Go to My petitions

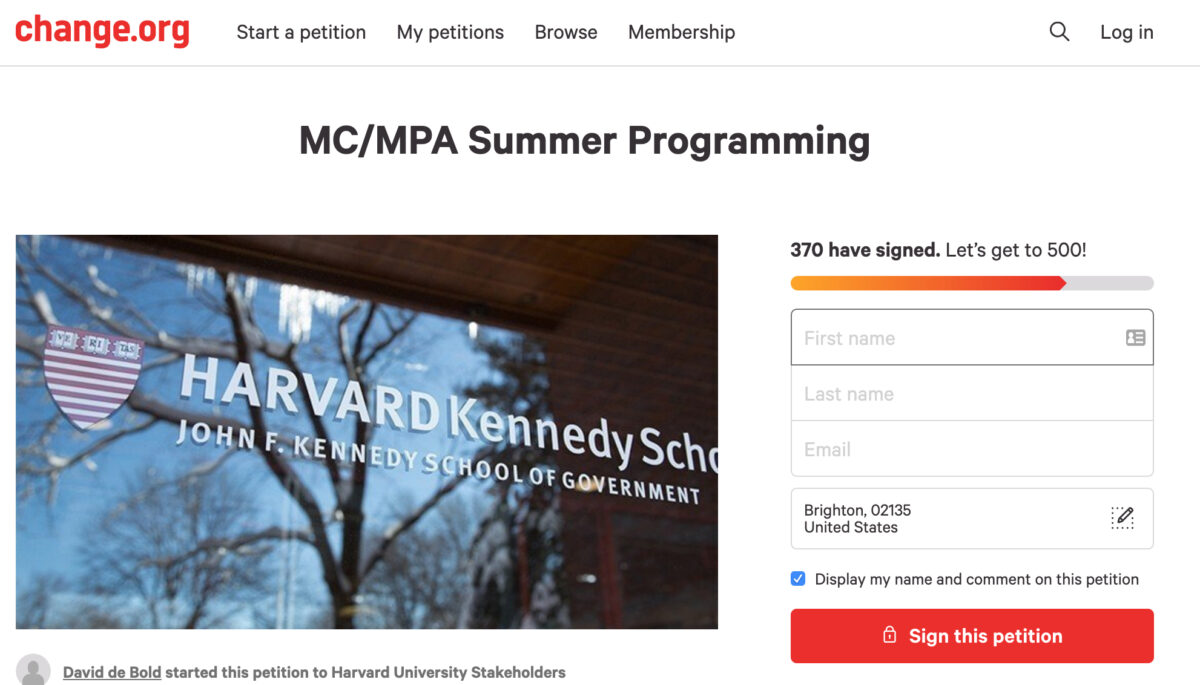[x=450, y=32]
